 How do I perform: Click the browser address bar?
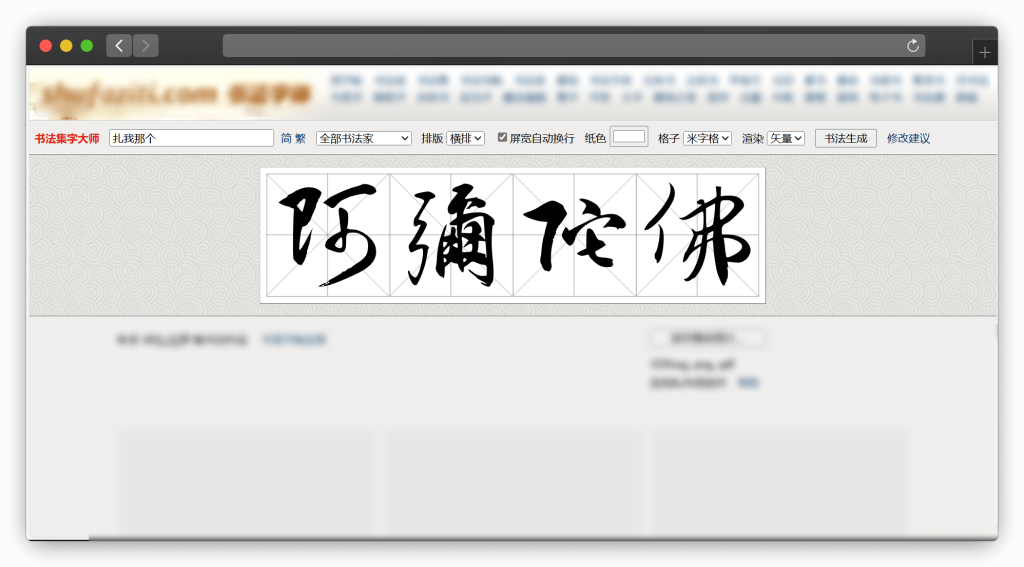(x=573, y=46)
